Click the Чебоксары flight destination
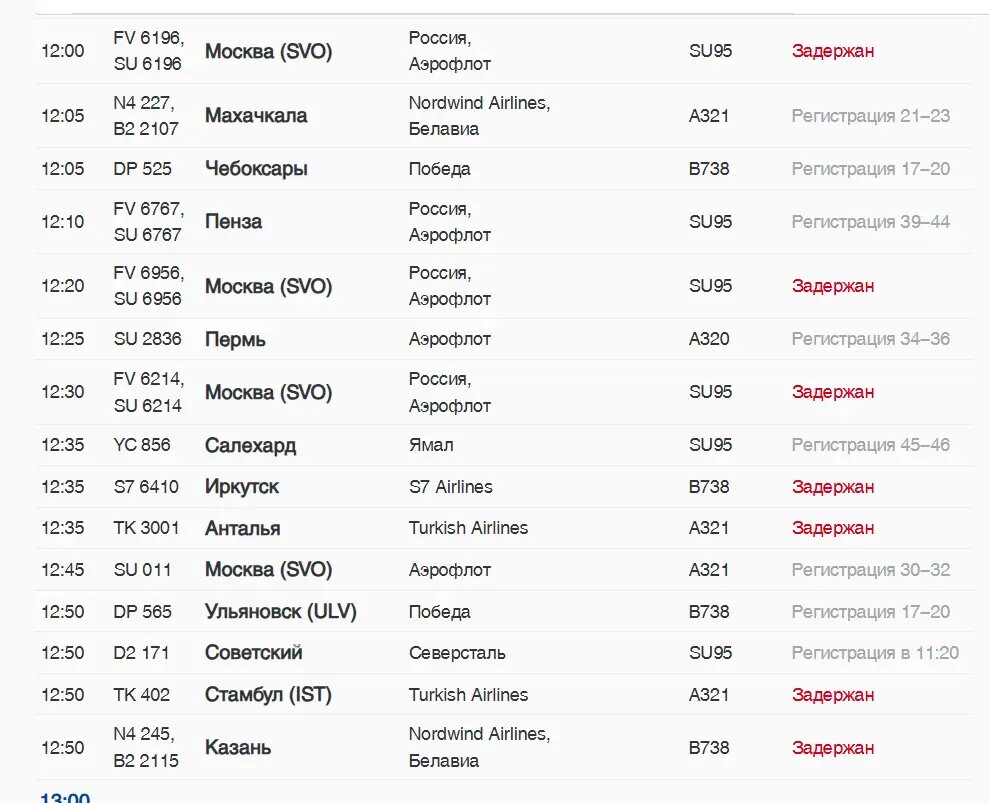This screenshot has height=803, width=989. pyautogui.click(x=256, y=169)
